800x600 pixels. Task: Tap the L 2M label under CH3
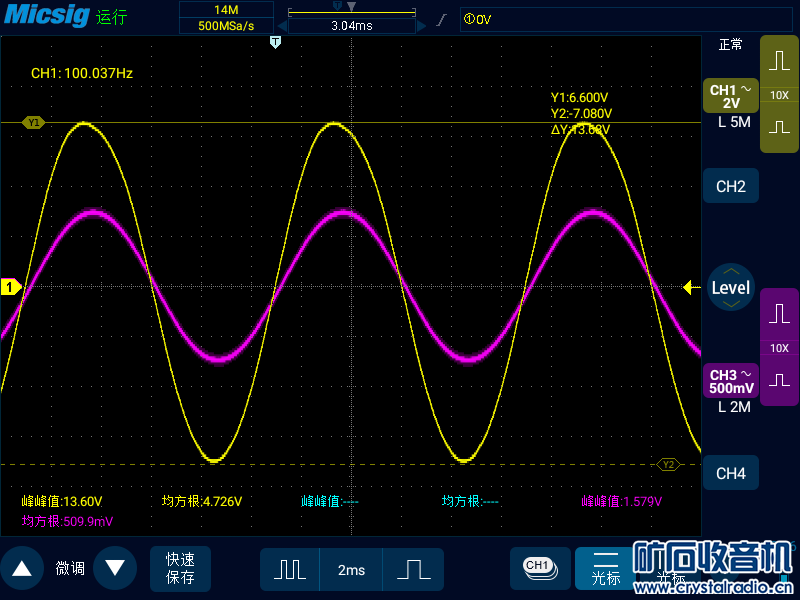[x=734, y=407]
